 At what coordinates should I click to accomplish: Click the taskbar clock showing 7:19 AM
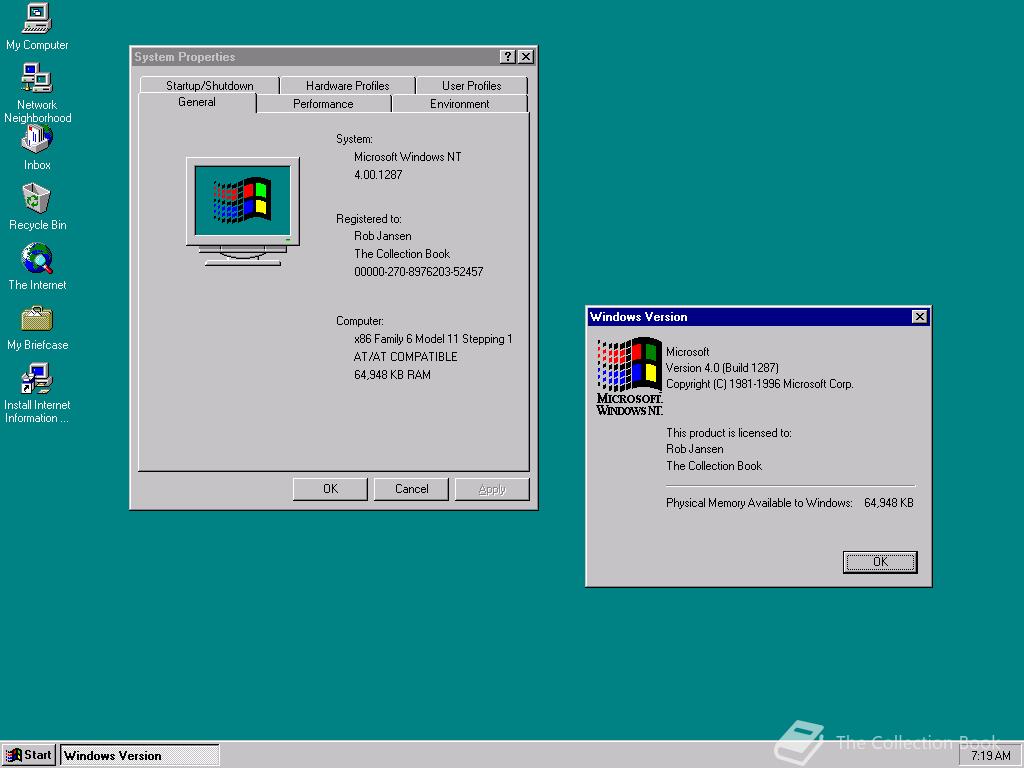tap(990, 756)
